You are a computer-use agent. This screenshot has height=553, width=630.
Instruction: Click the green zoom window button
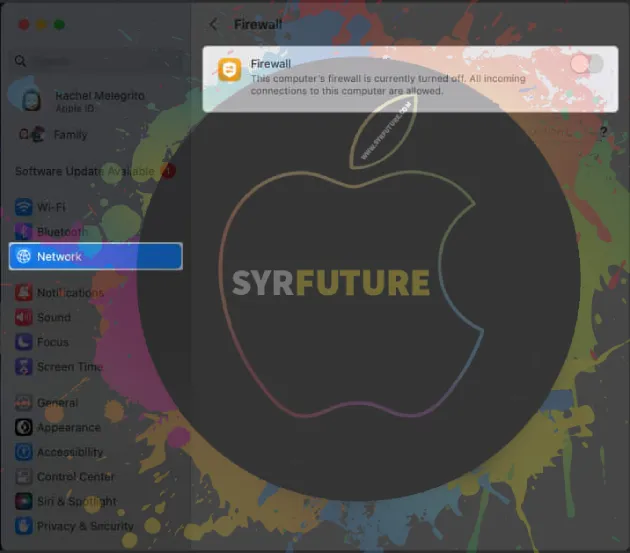point(59,25)
